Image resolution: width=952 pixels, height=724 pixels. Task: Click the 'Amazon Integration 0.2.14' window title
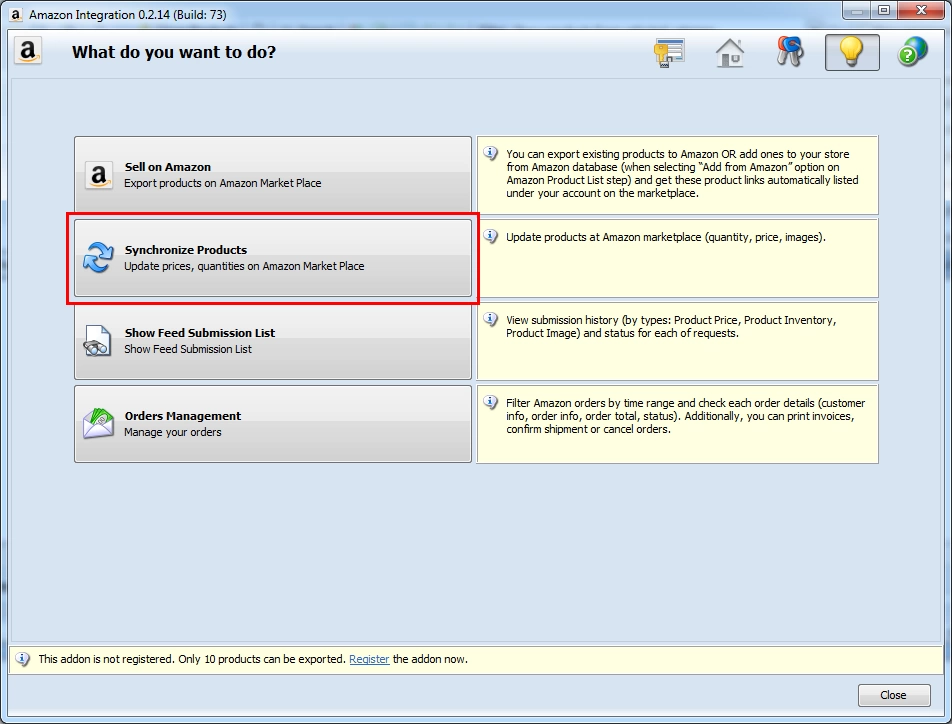click(128, 15)
